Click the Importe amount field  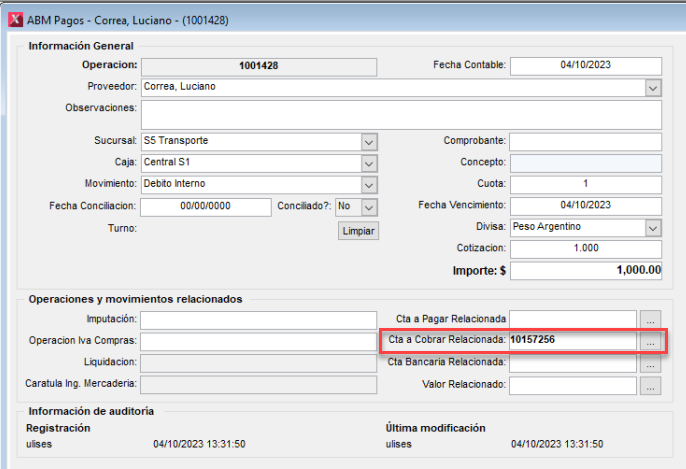tap(585, 270)
